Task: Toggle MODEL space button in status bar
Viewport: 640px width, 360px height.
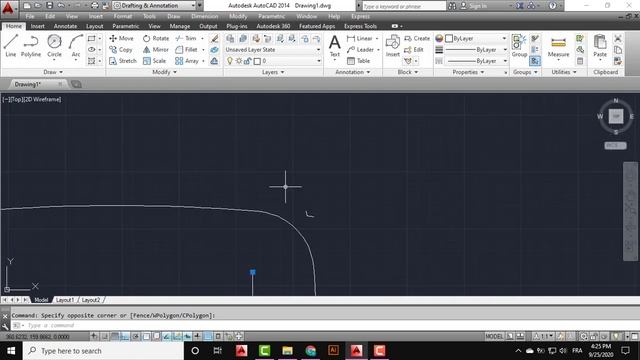Action: point(494,336)
